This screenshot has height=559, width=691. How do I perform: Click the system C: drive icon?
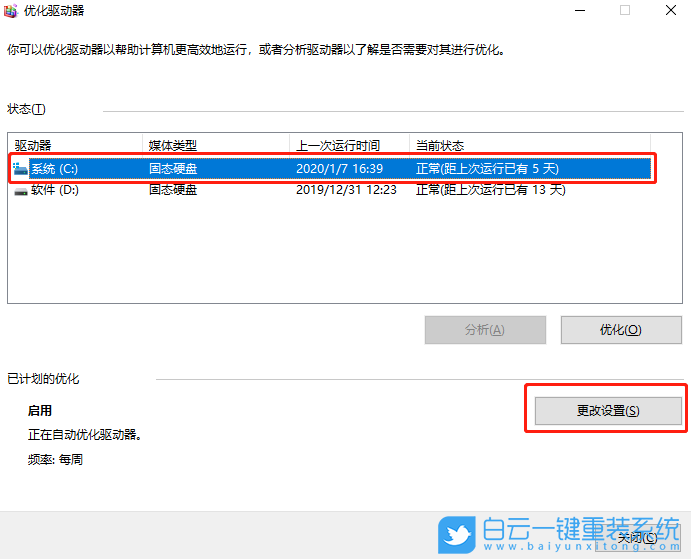pyautogui.click(x=20, y=169)
